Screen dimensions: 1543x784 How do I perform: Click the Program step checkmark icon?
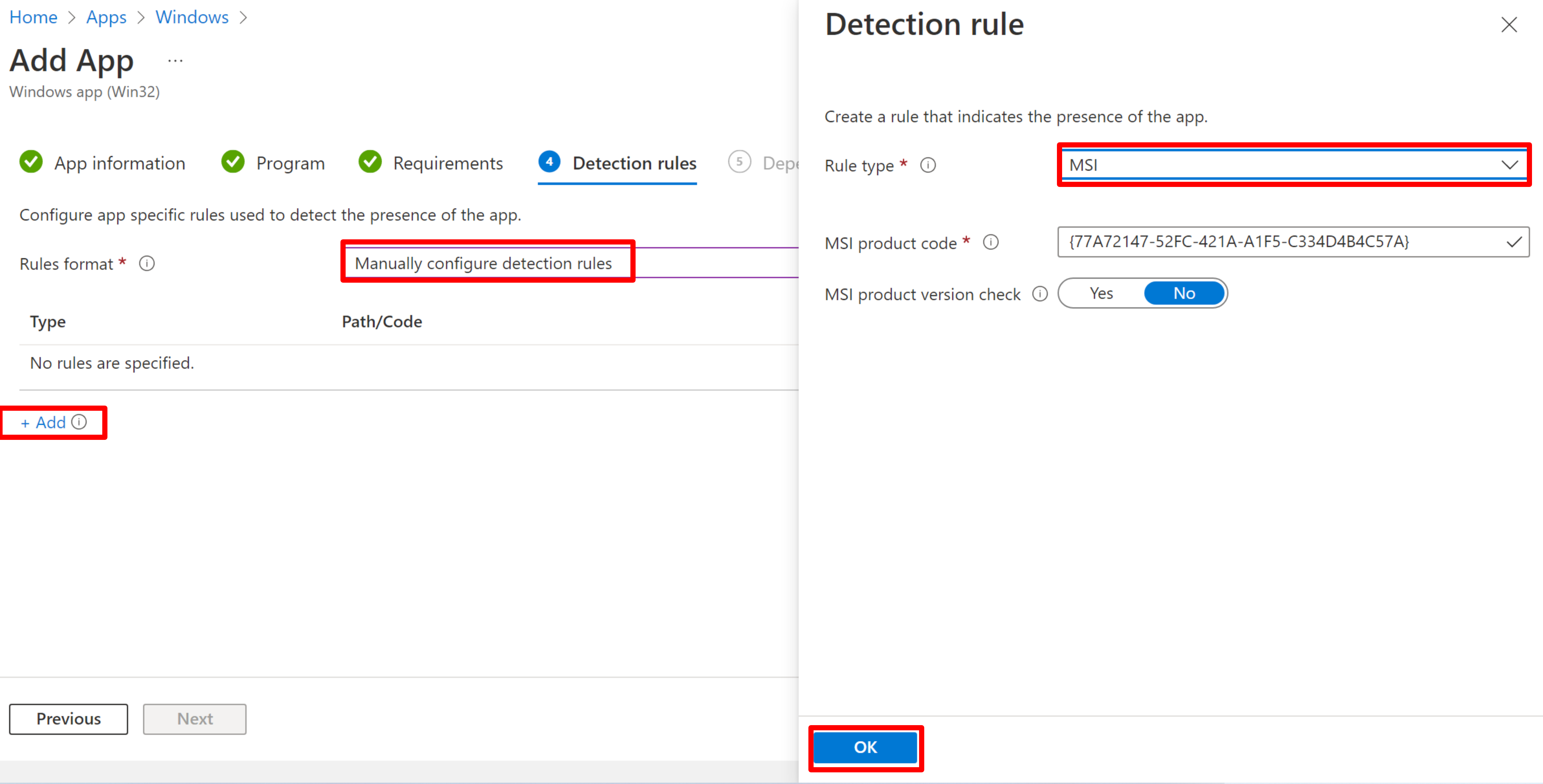pyautogui.click(x=233, y=162)
